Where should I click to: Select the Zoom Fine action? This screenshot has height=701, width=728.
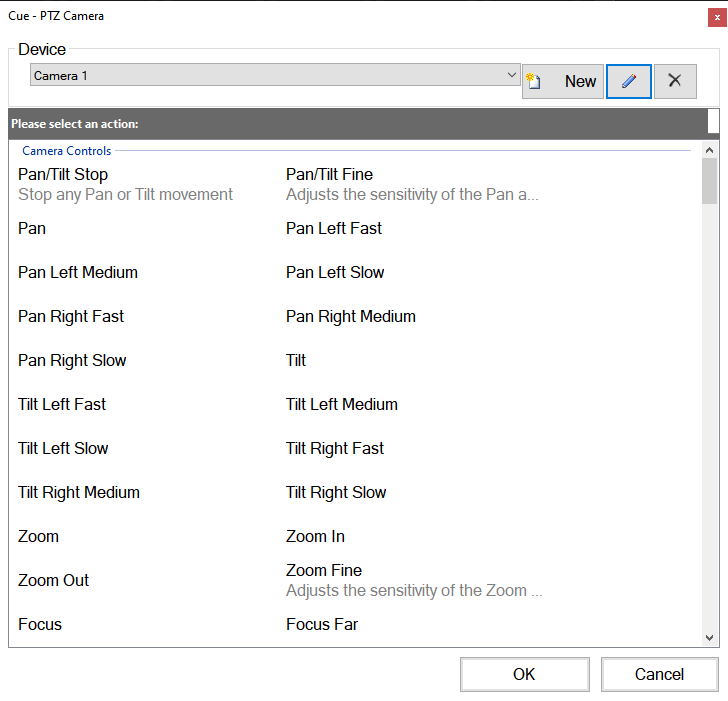click(x=324, y=571)
